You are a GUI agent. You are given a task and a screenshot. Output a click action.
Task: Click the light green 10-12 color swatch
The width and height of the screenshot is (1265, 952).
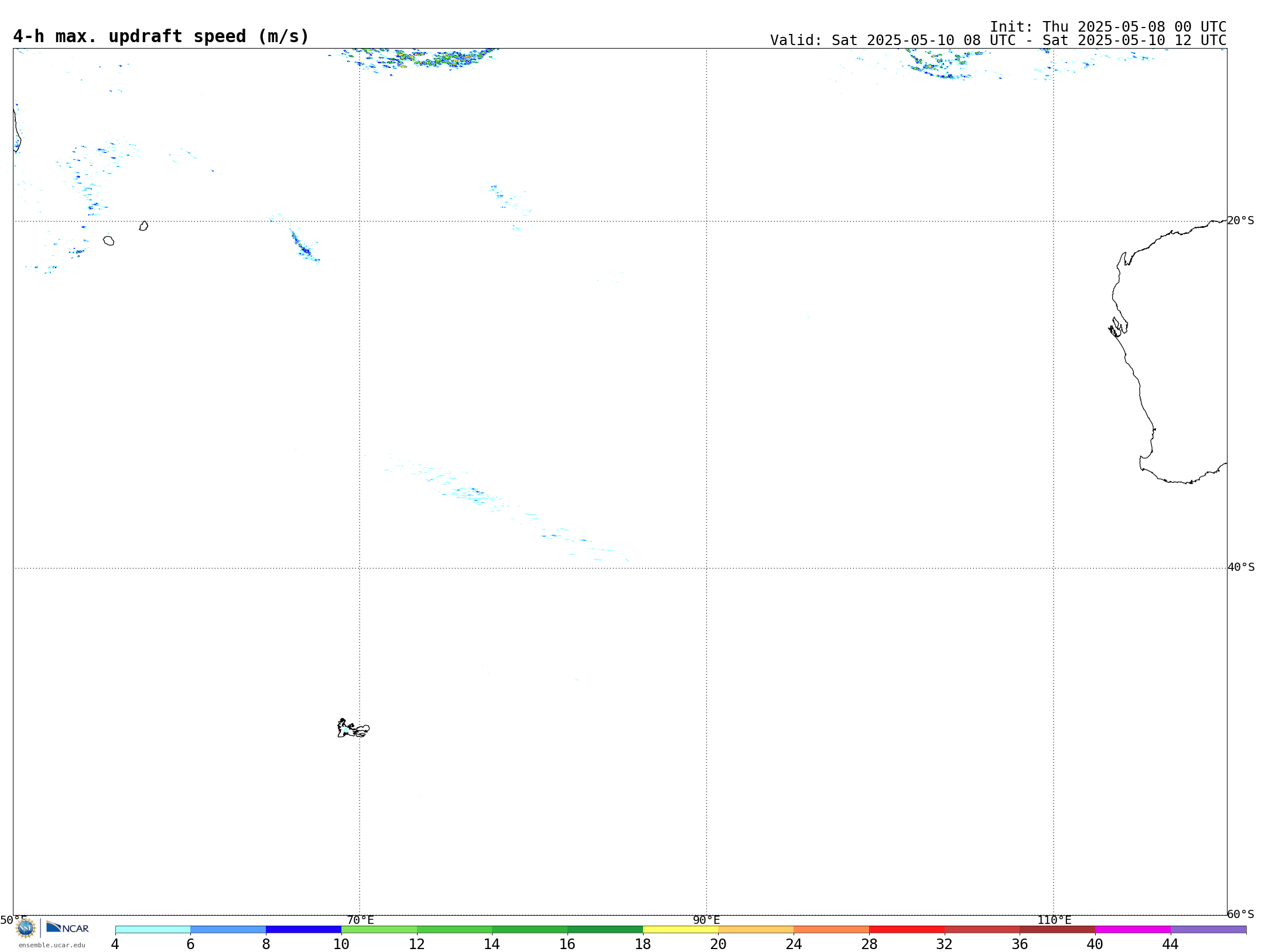[x=379, y=930]
